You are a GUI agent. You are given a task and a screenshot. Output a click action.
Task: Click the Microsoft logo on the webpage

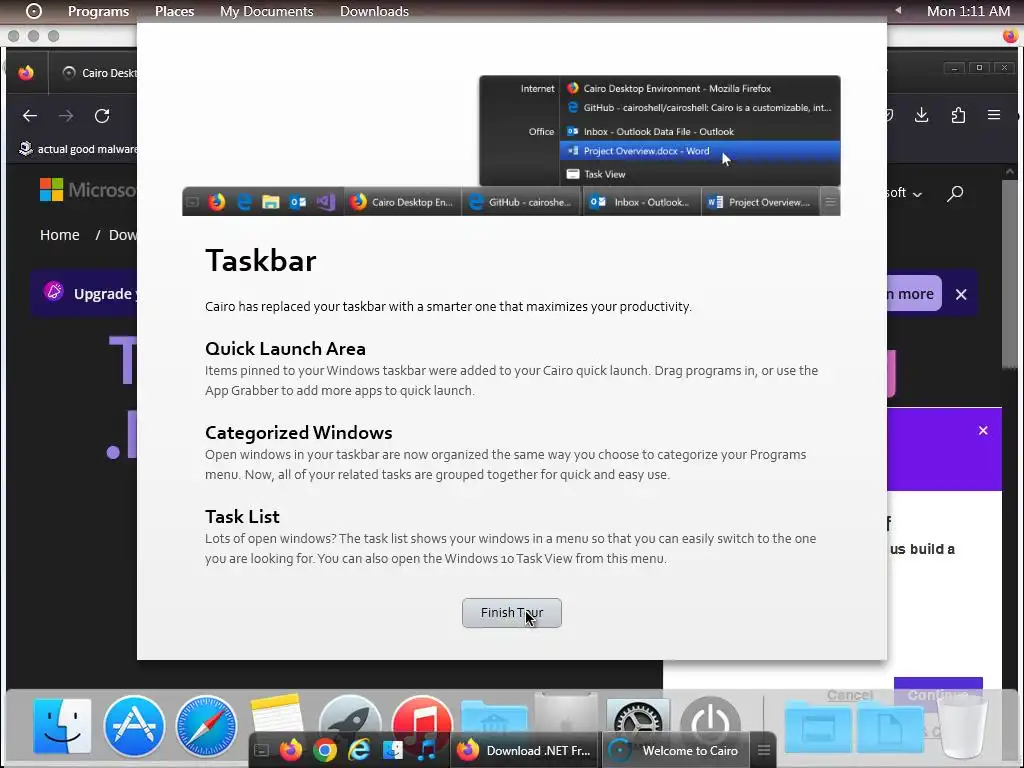click(88, 190)
